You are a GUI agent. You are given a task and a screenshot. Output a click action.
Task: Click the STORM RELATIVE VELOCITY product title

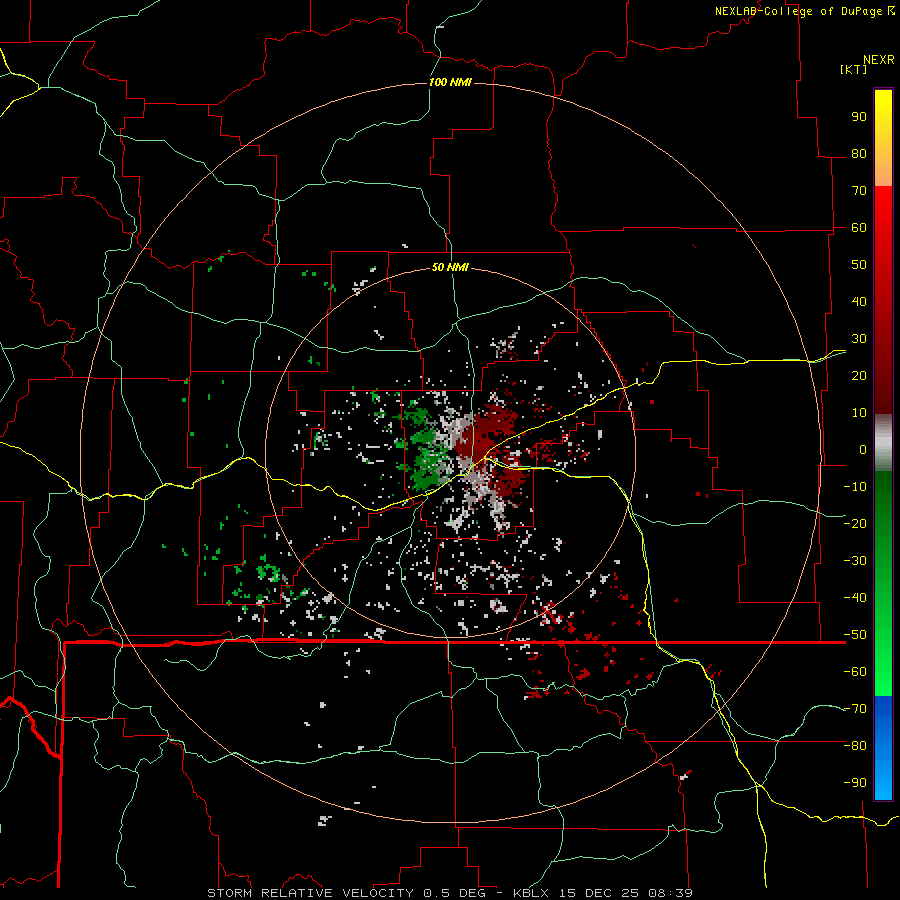coord(310,893)
